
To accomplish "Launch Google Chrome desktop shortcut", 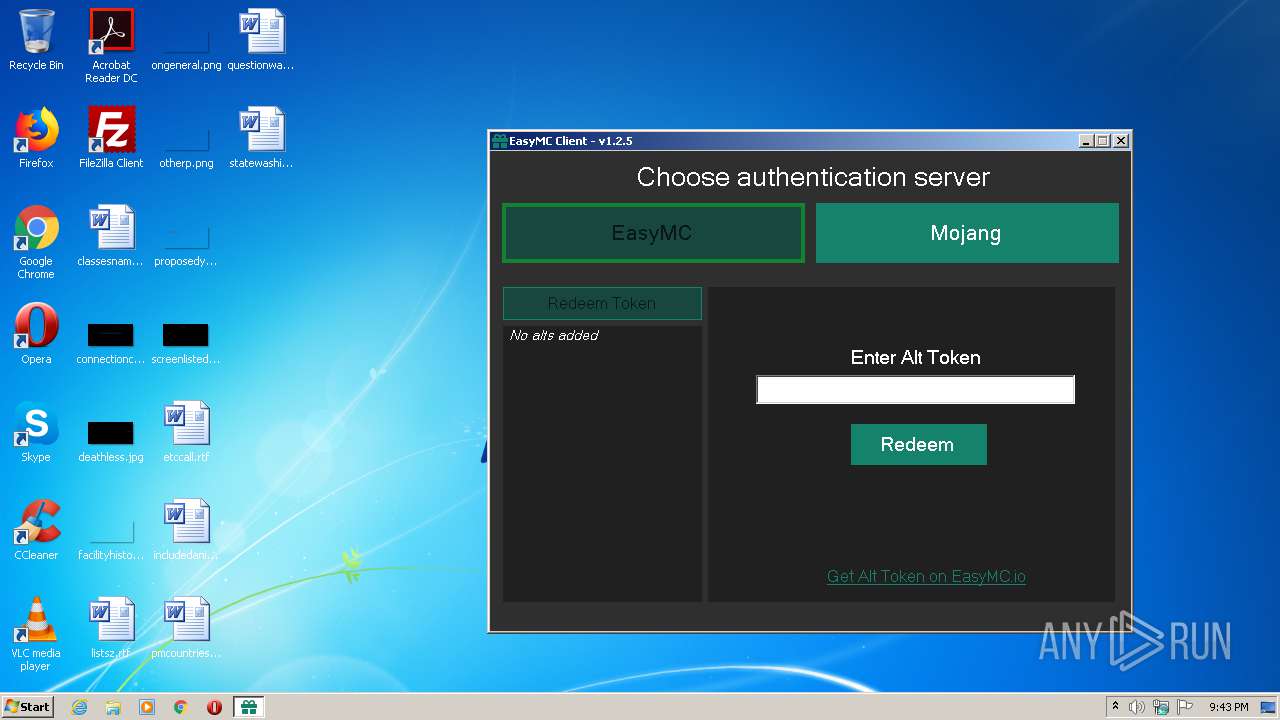I will pos(36,243).
